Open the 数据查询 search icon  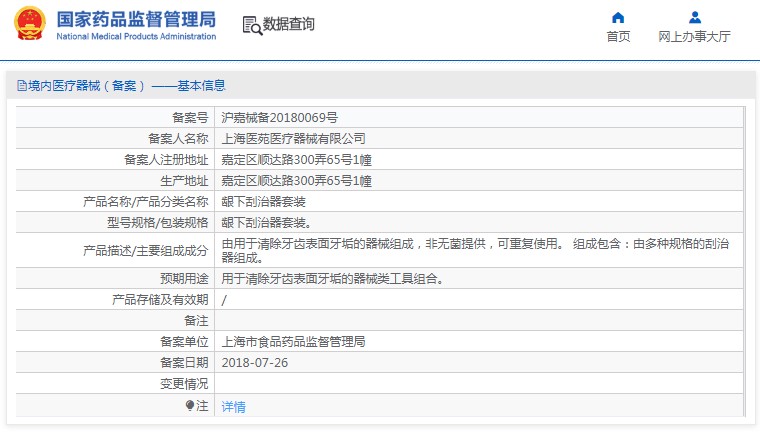[x=252, y=25]
